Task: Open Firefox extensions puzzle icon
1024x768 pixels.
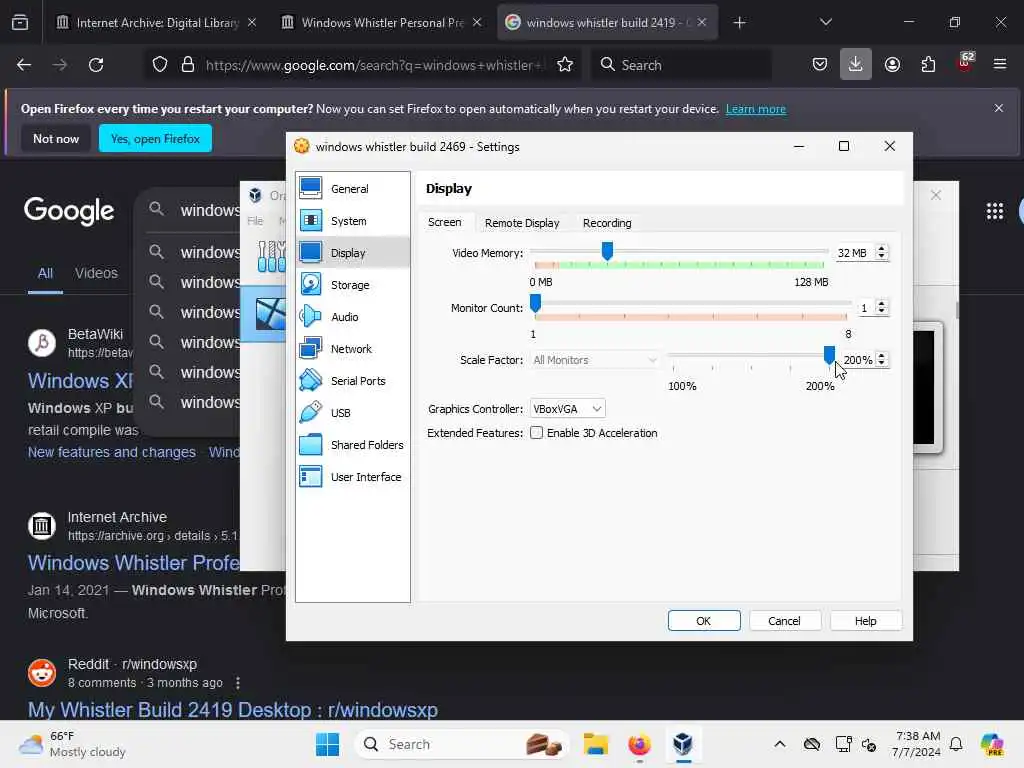Action: coord(928,65)
